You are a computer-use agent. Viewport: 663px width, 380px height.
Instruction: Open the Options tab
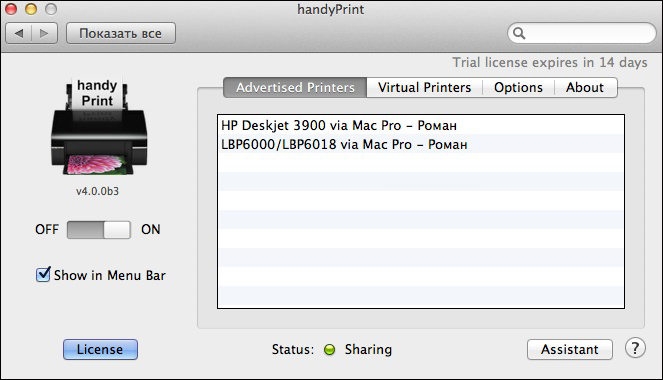click(x=518, y=87)
